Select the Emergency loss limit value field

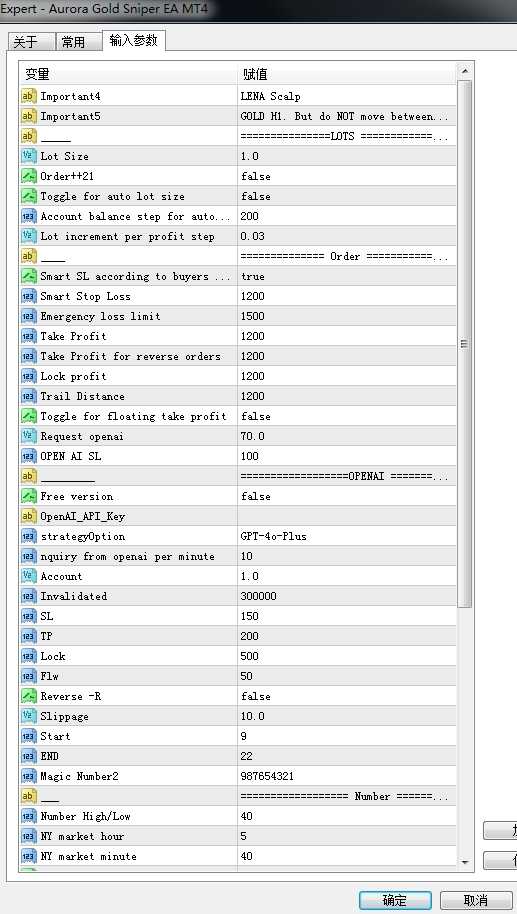pos(347,317)
